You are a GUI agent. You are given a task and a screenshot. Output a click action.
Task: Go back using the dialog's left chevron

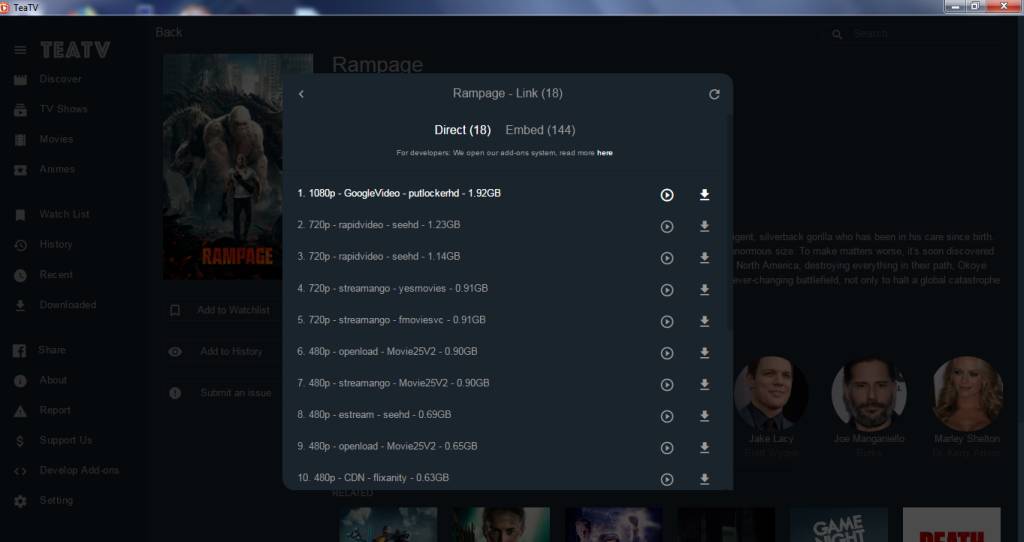point(301,94)
